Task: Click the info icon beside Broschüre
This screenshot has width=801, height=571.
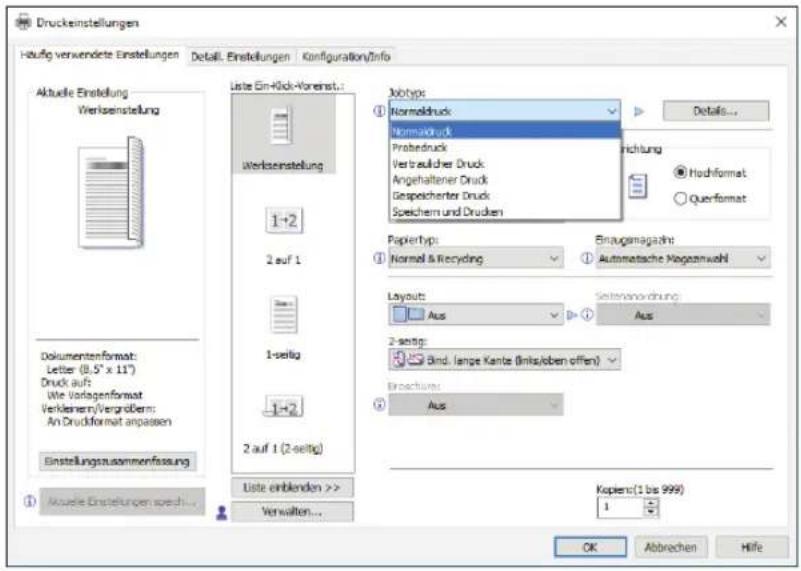Action: point(379,405)
